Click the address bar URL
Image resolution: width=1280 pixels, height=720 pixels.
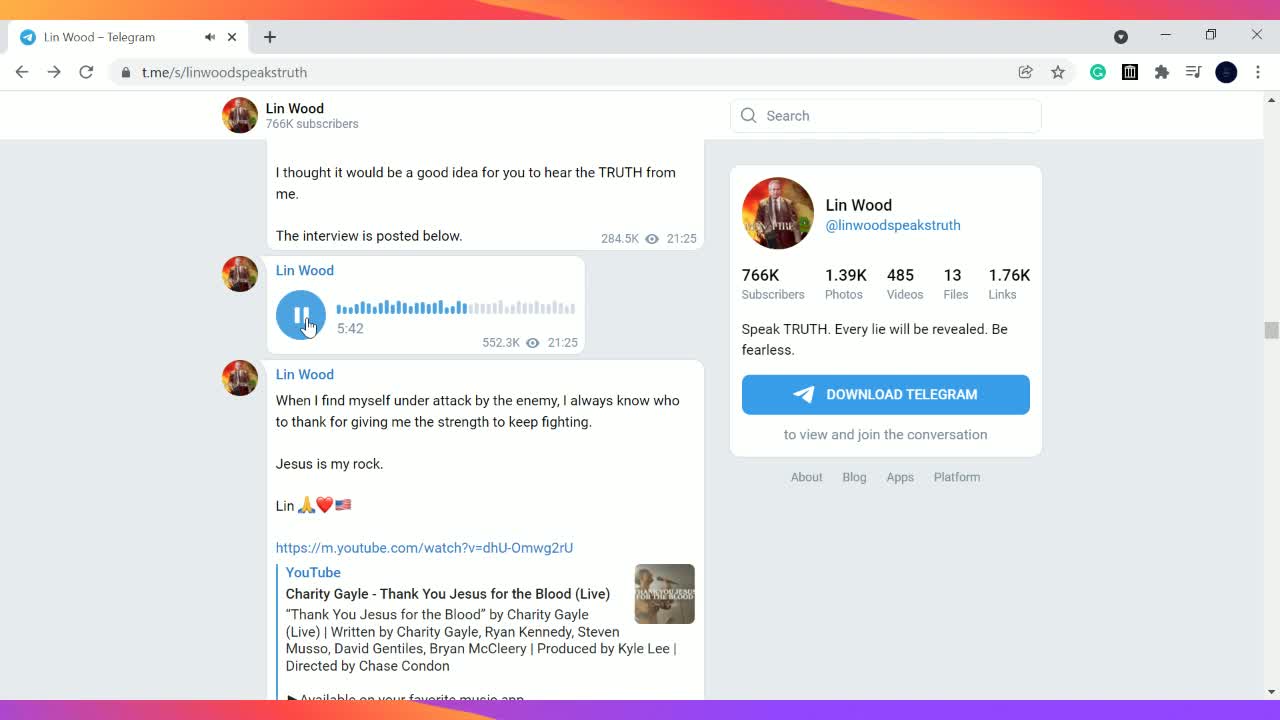click(x=224, y=72)
